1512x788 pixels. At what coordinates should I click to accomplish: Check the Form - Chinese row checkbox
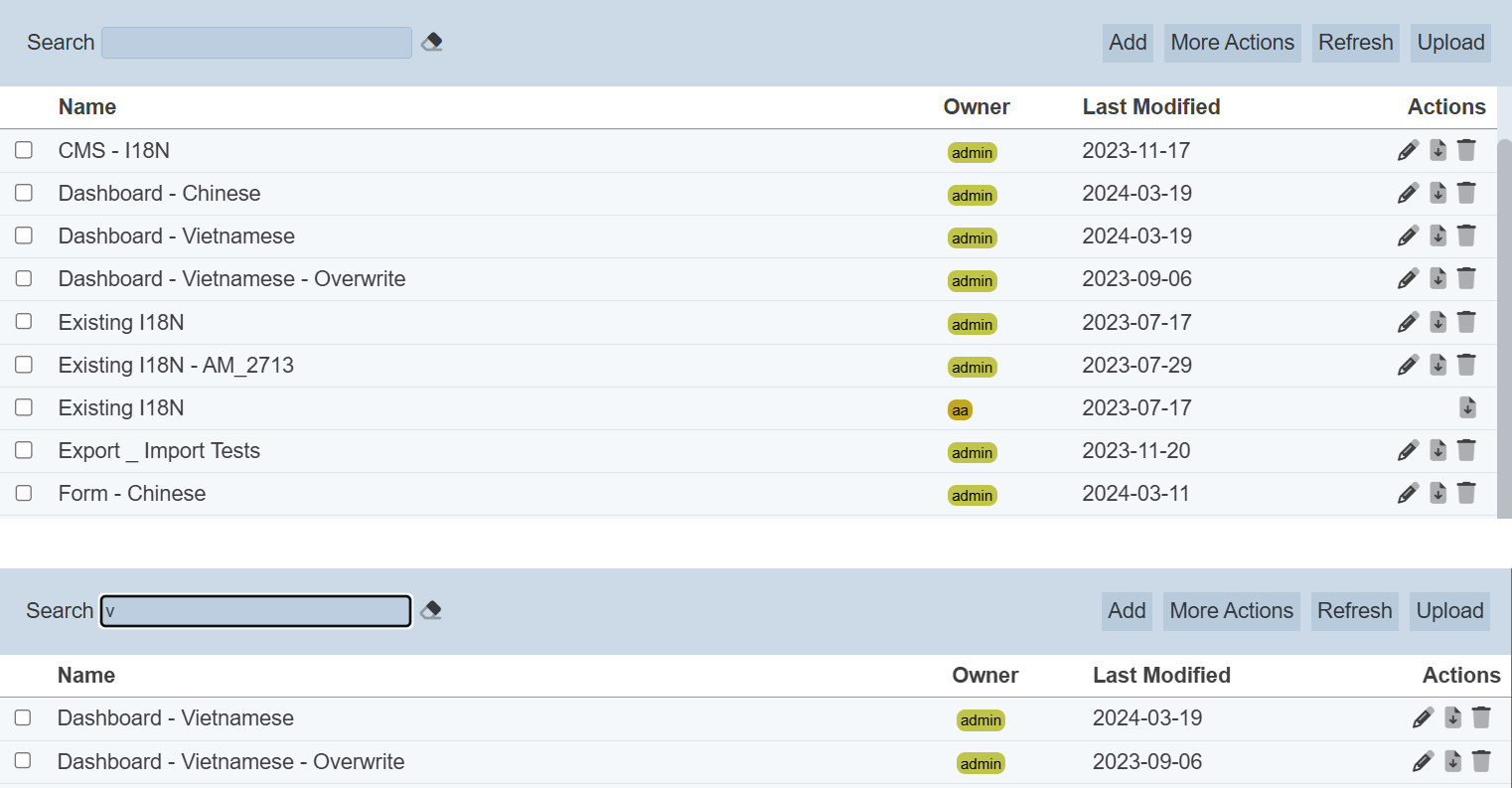point(24,494)
